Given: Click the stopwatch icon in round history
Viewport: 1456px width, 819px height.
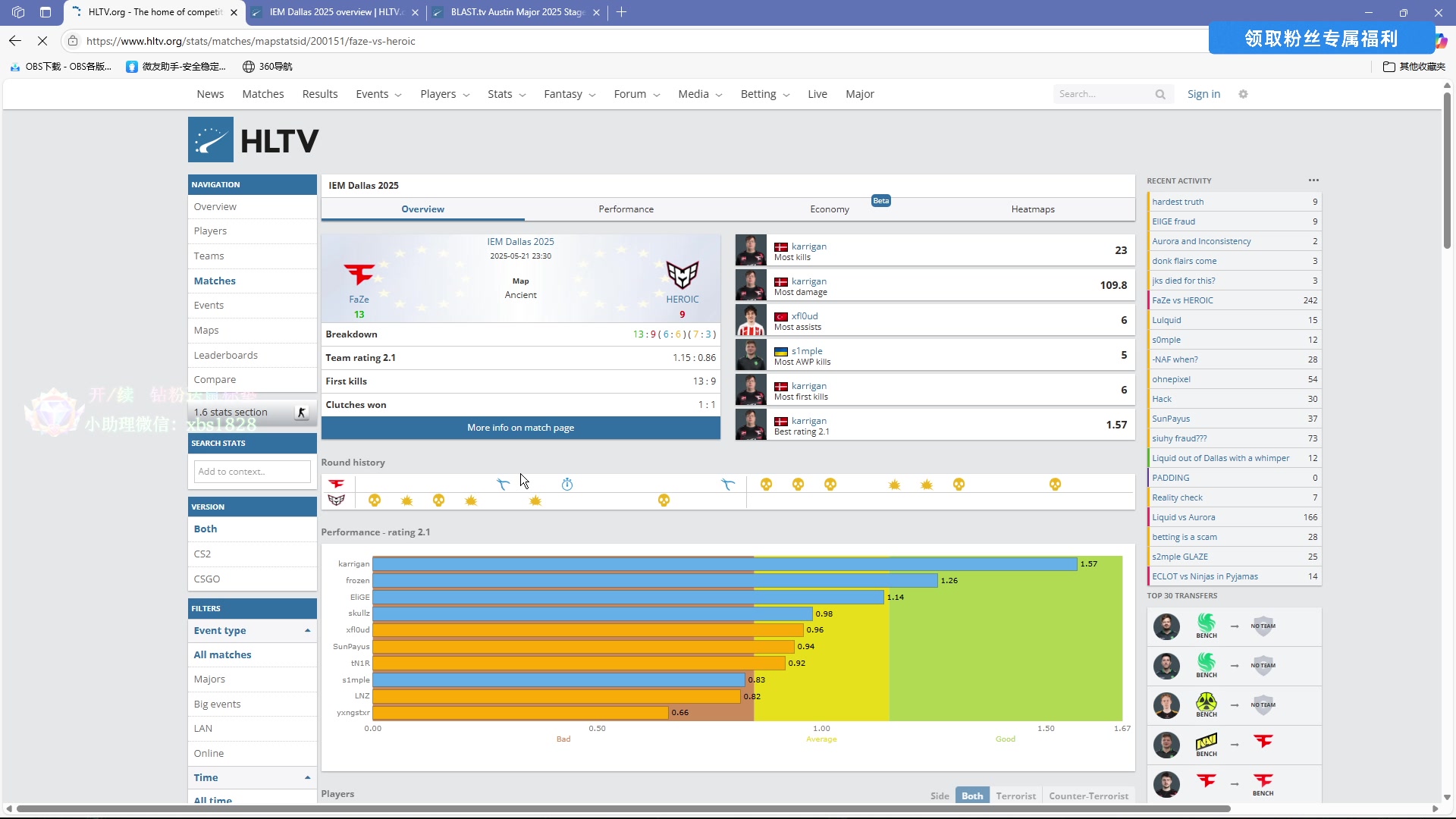Looking at the screenshot, I should click(567, 484).
